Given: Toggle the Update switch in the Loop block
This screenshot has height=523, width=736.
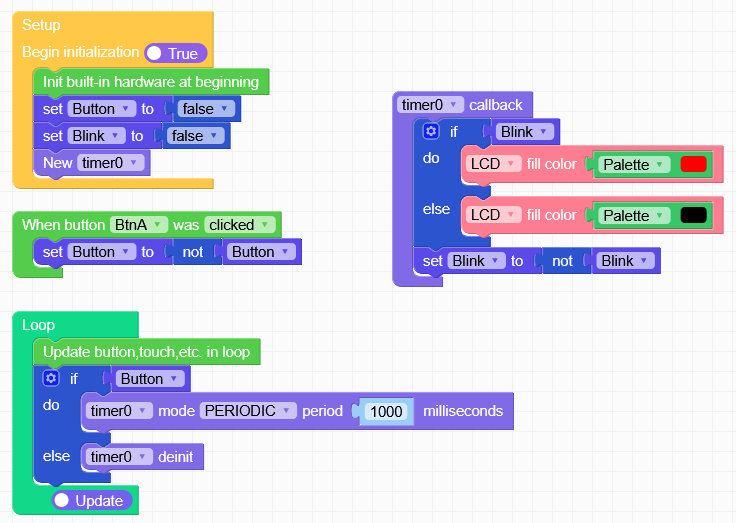Looking at the screenshot, I should [91, 500].
